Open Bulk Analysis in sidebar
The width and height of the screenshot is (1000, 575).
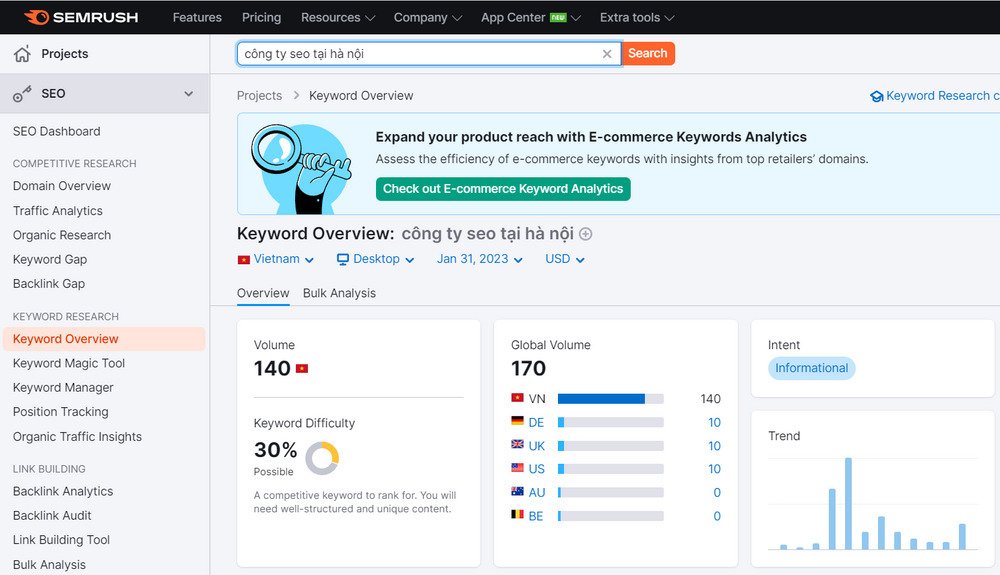[x=49, y=565]
